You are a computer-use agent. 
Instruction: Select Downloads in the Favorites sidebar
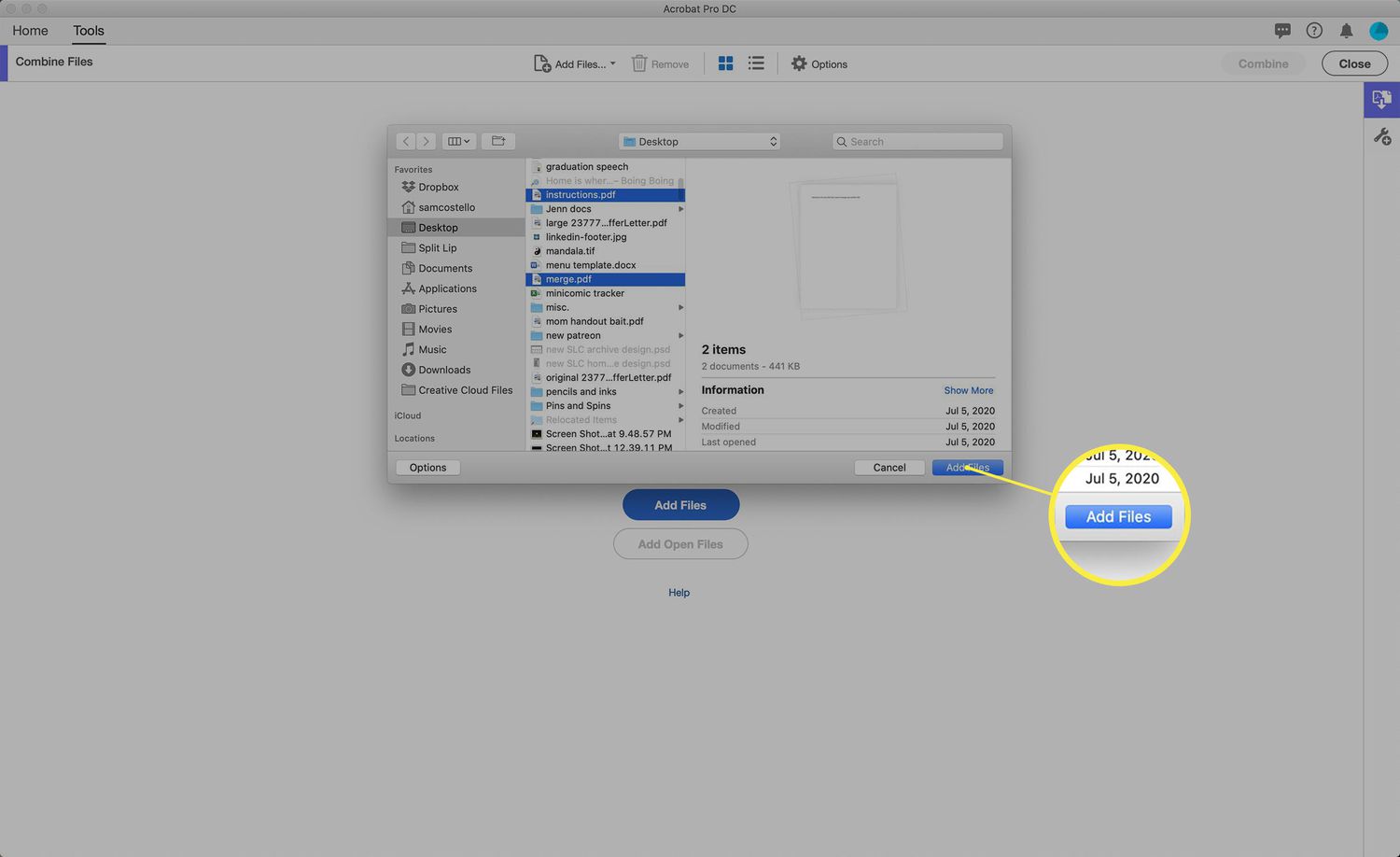[444, 370]
